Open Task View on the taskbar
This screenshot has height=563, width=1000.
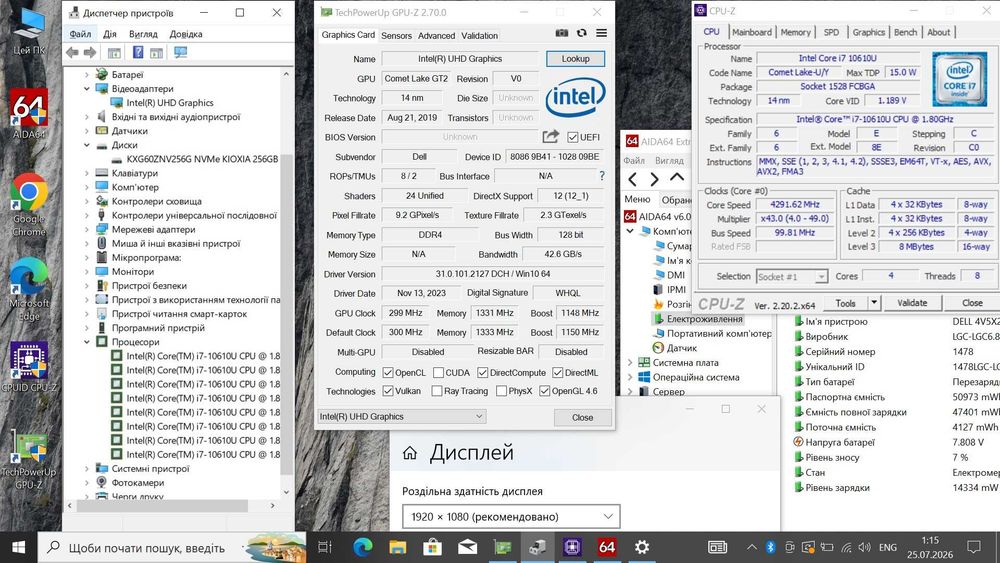(x=325, y=547)
